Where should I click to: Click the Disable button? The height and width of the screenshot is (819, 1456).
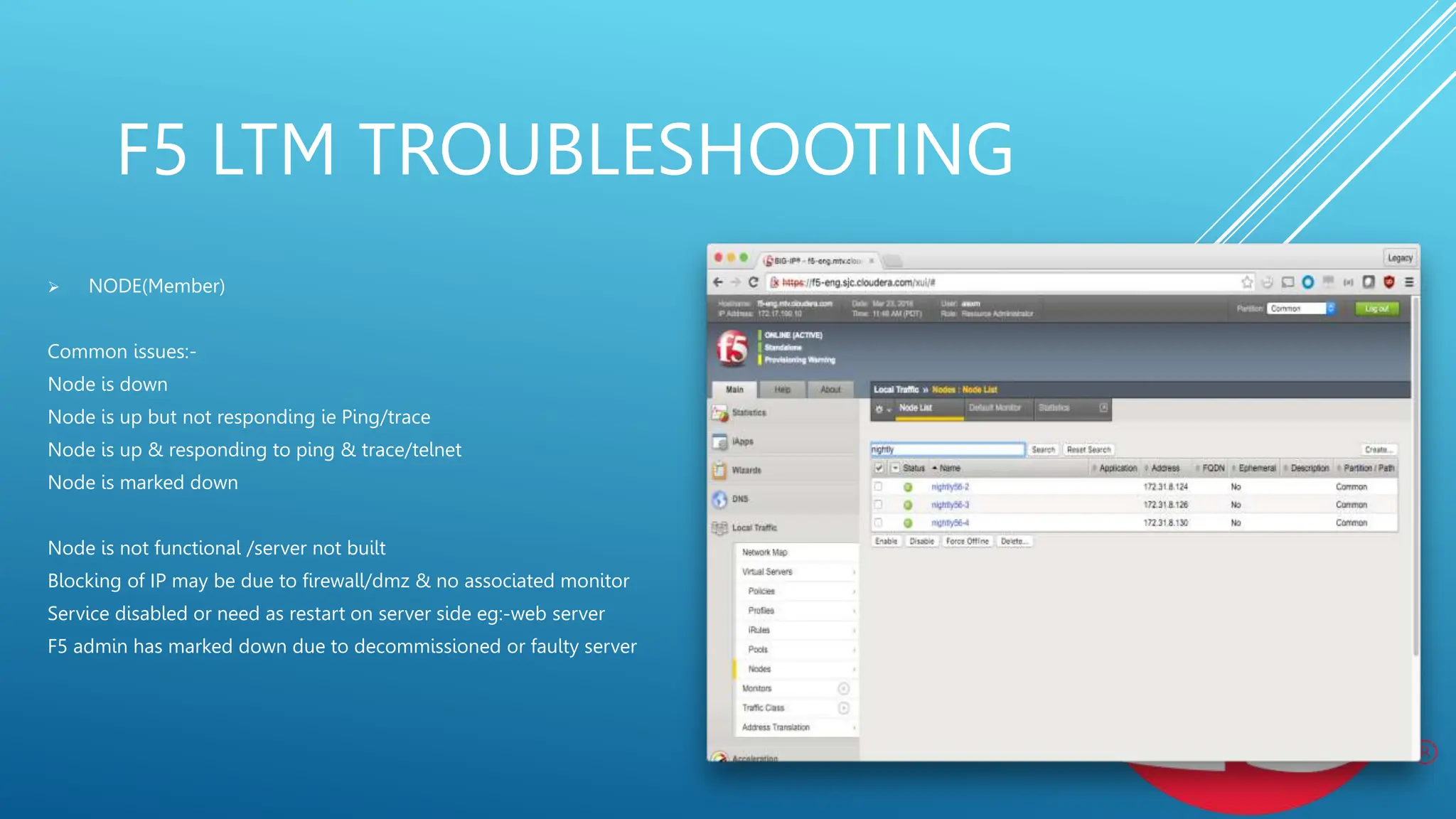tap(921, 541)
